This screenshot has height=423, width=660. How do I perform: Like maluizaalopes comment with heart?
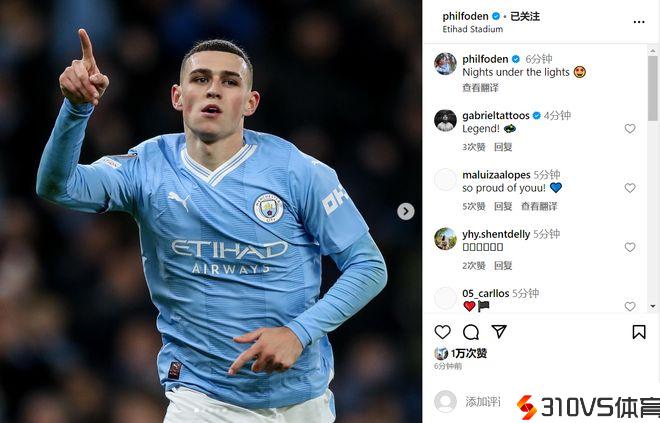tap(630, 188)
